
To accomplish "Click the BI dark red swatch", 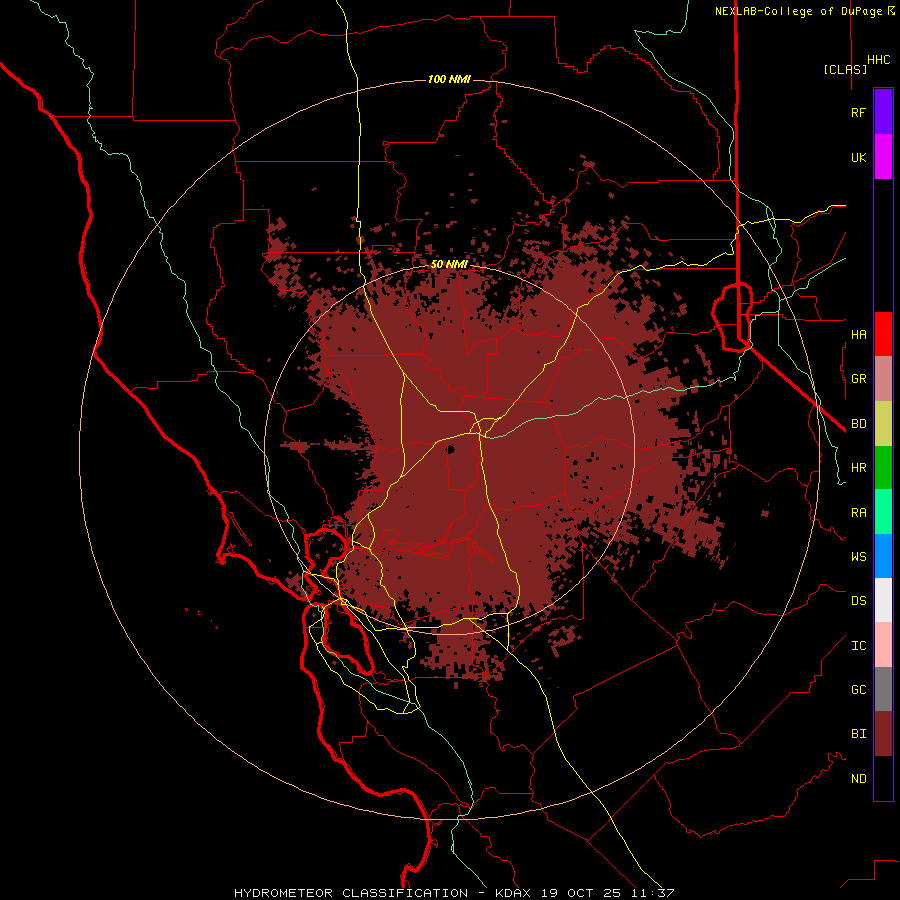I will pos(883,734).
